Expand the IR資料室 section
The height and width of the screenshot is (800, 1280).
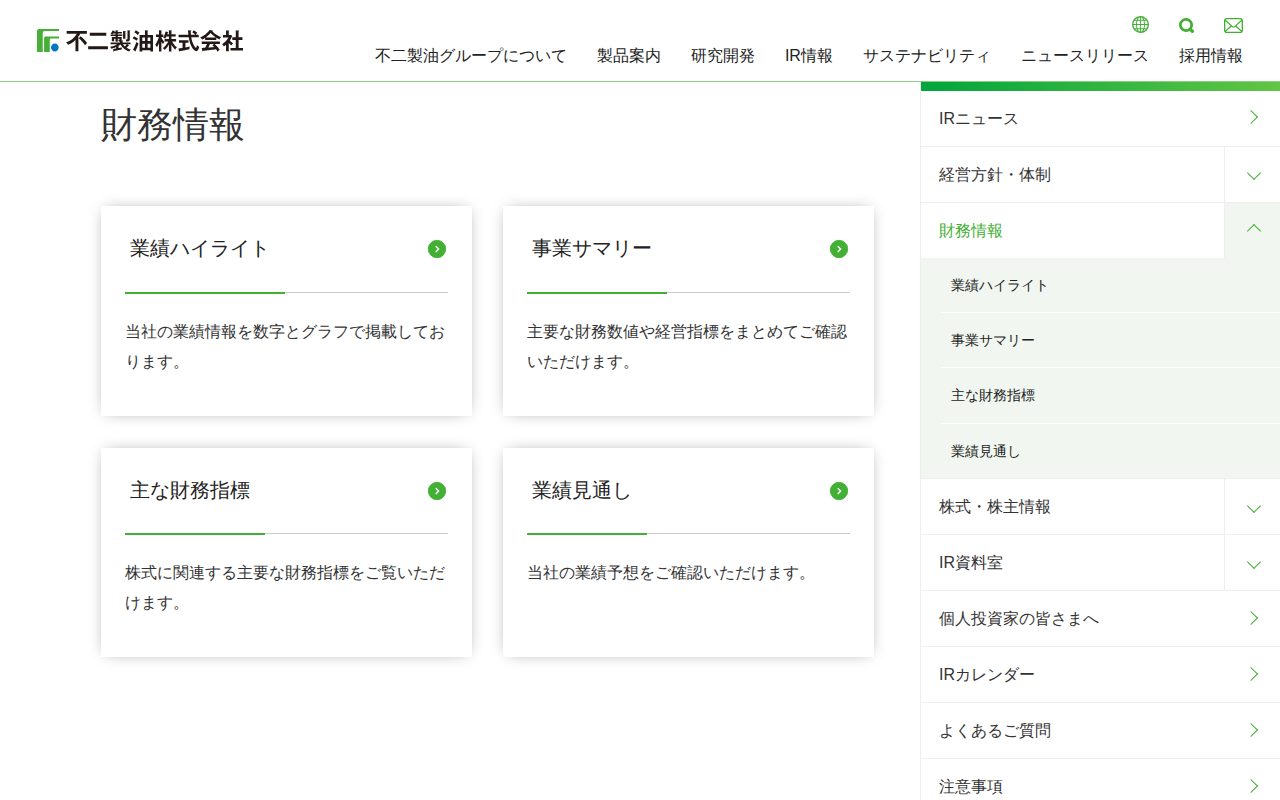[1253, 563]
